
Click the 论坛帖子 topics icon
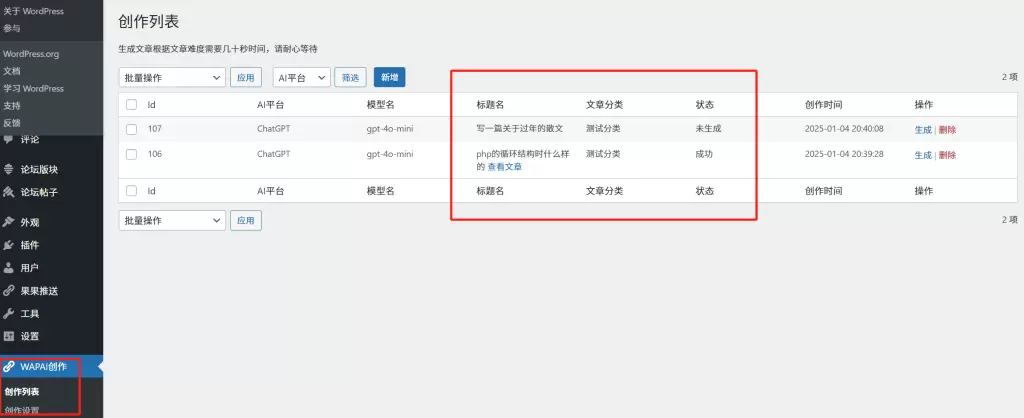pos(8,192)
